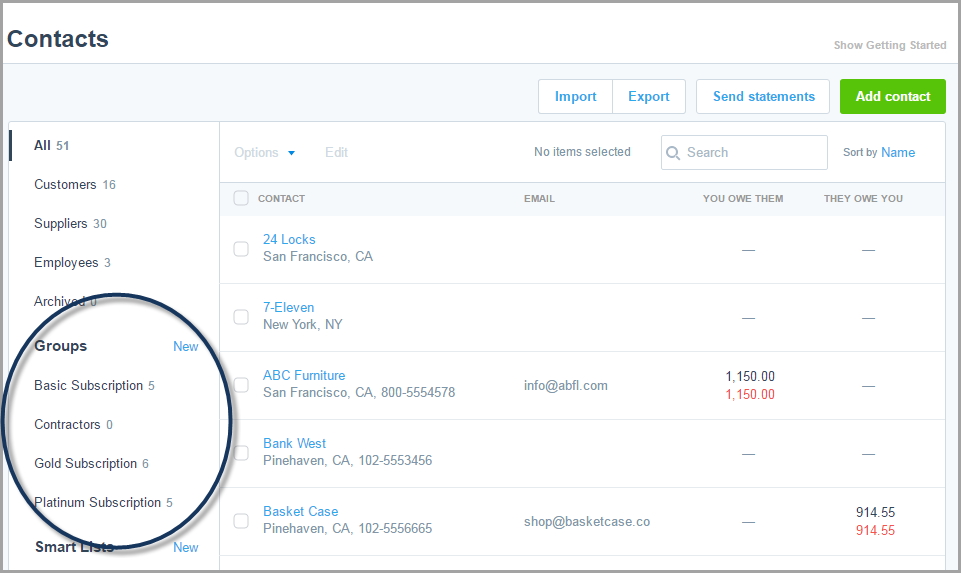The image size is (961, 573).
Task: Open the Contractors group
Action: pos(74,425)
